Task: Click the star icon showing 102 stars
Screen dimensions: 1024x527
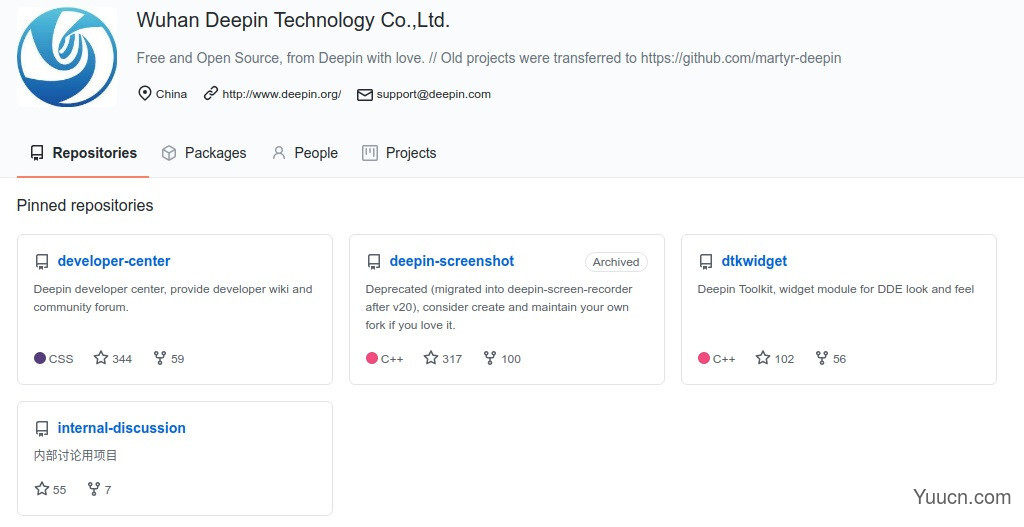Action: (x=763, y=358)
